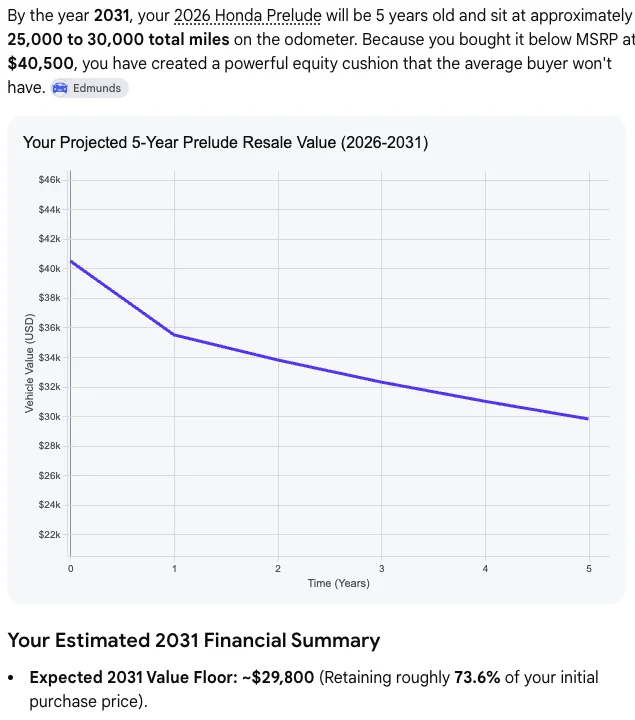Image resolution: width=635 pixels, height=720 pixels.
Task: Click the bold $40,500 purchase price
Action: (x=40, y=63)
